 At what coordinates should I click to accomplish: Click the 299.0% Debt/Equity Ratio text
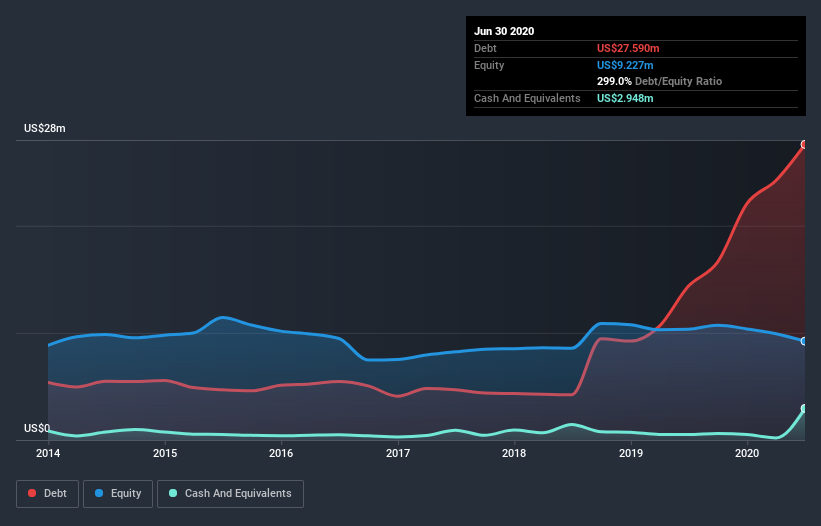[660, 81]
